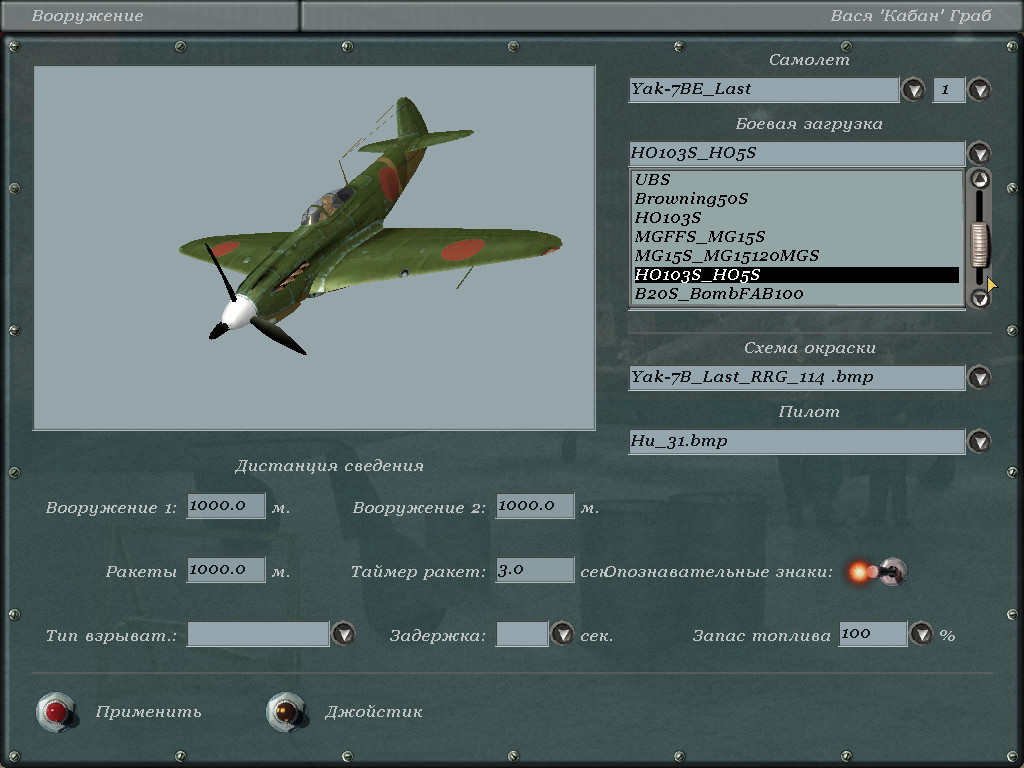Click the Таймер ракет timer input field

click(x=535, y=570)
